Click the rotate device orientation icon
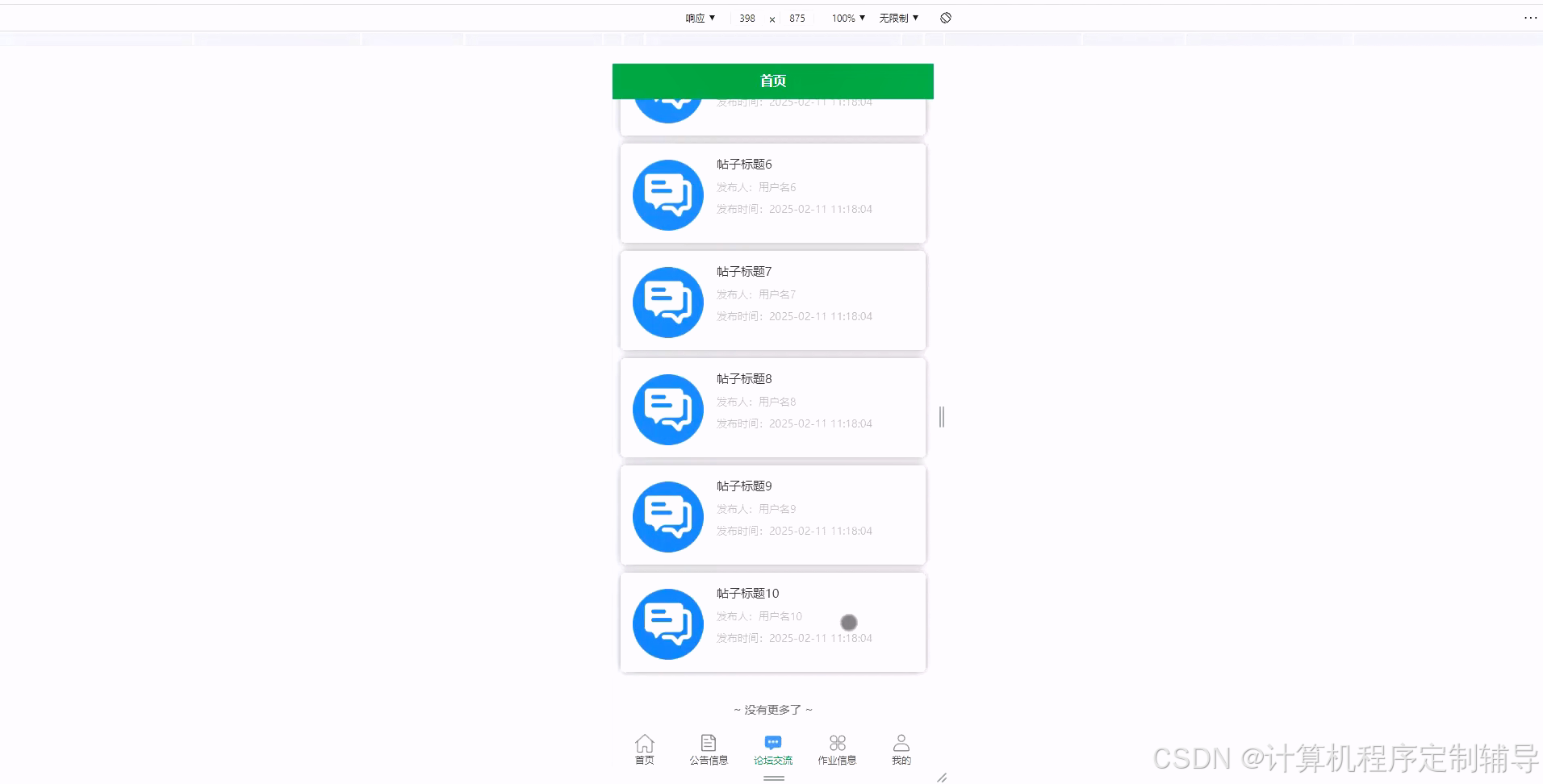Screen dimensions: 1543x784 pyautogui.click(x=945, y=18)
